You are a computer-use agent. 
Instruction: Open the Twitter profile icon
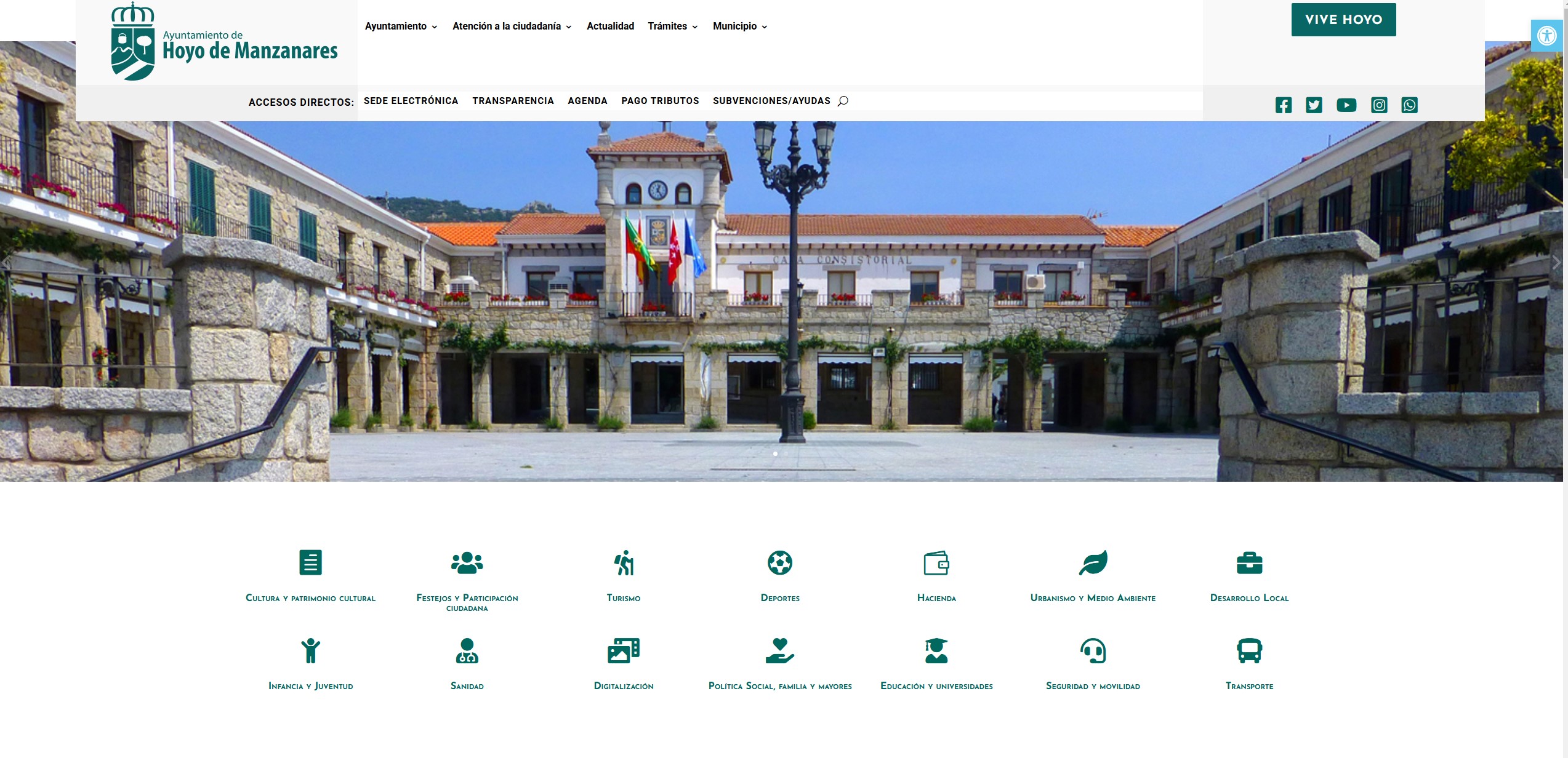coord(1314,105)
